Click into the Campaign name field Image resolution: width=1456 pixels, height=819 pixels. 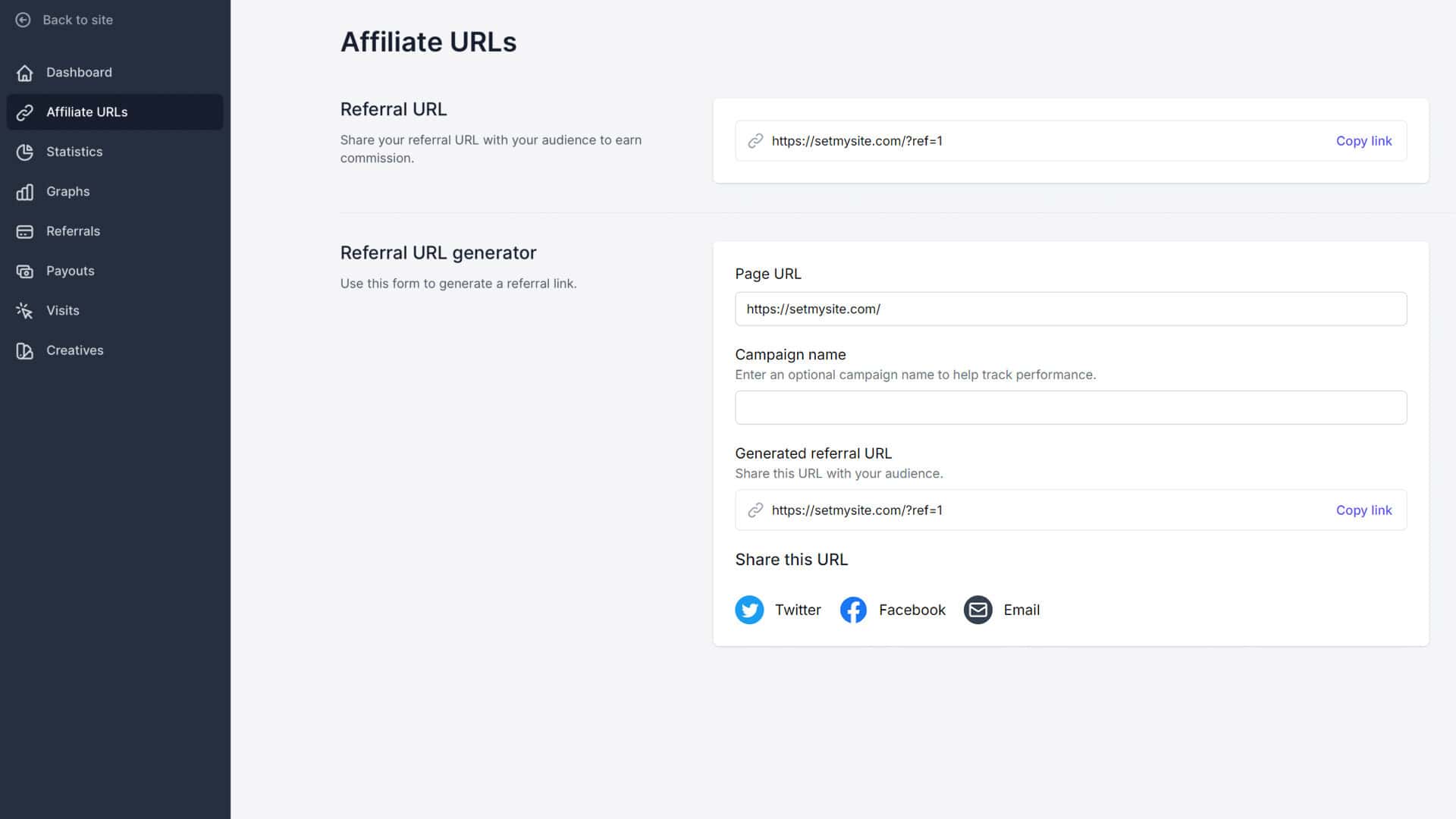click(1071, 408)
